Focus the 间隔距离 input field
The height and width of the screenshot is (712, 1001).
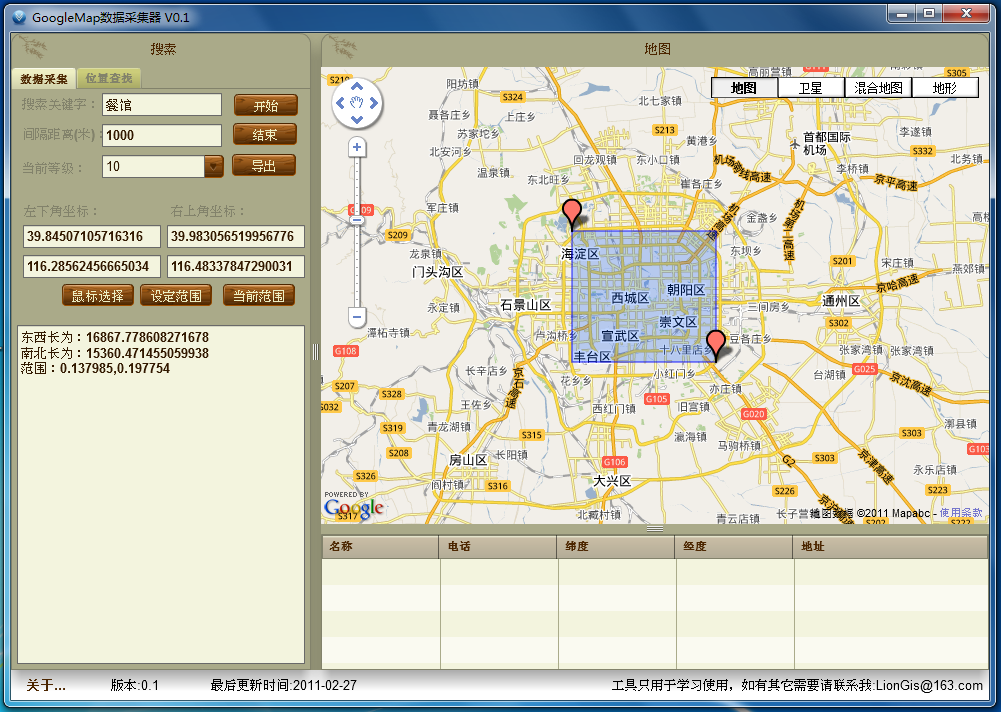click(x=162, y=135)
